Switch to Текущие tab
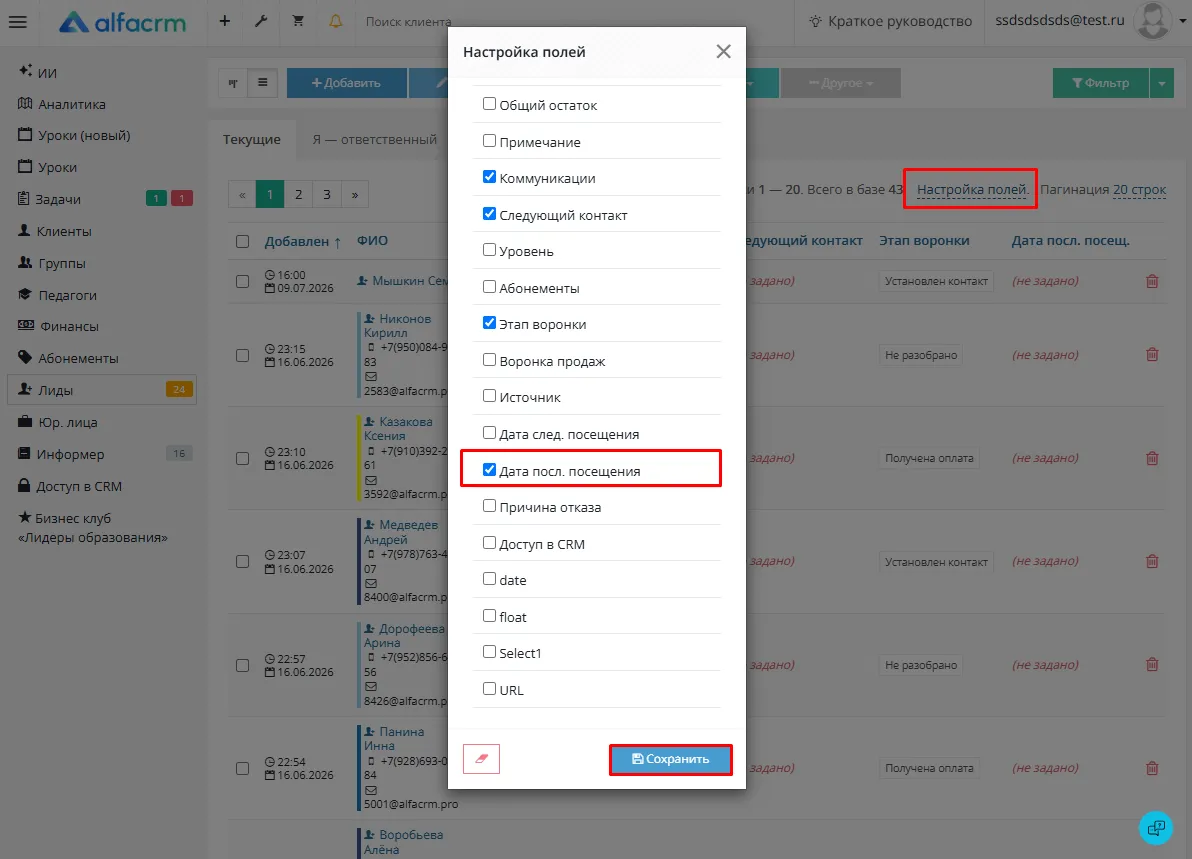The image size is (1192, 859). pyautogui.click(x=252, y=140)
